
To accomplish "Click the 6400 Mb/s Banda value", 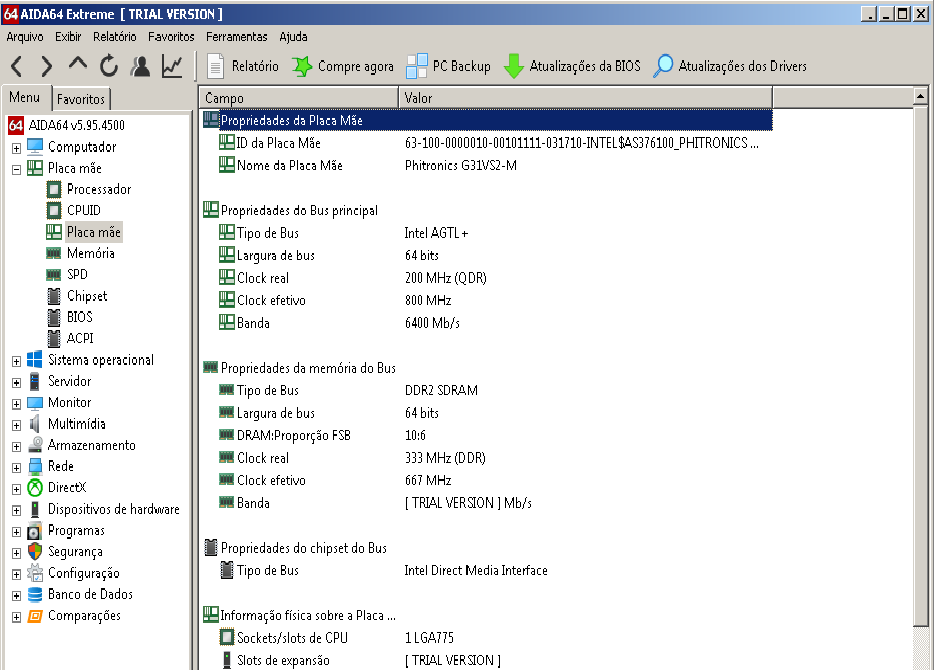I will pyautogui.click(x=432, y=323).
